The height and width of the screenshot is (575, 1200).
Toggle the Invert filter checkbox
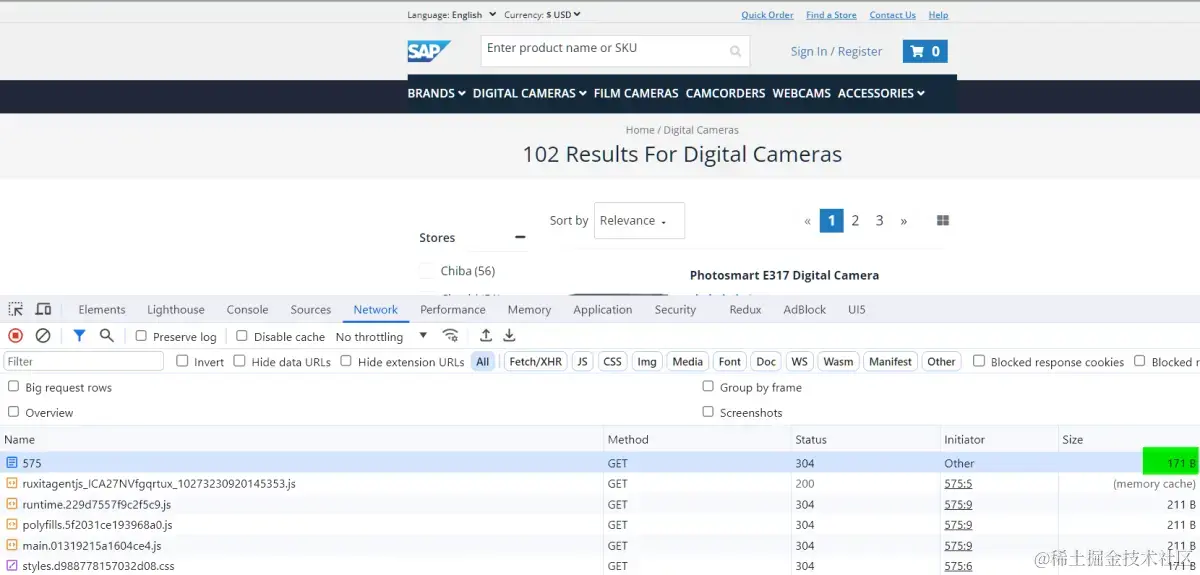pos(182,361)
